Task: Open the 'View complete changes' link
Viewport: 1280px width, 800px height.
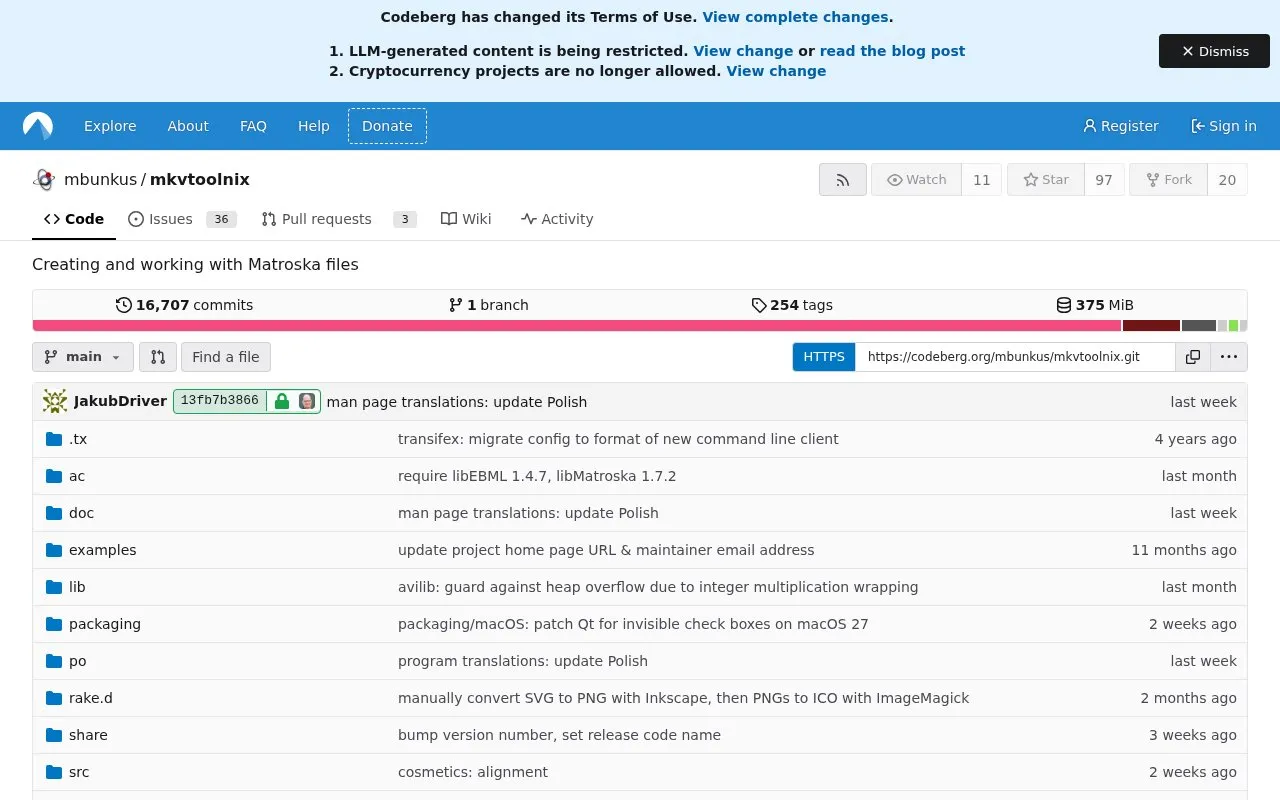Action: (795, 17)
